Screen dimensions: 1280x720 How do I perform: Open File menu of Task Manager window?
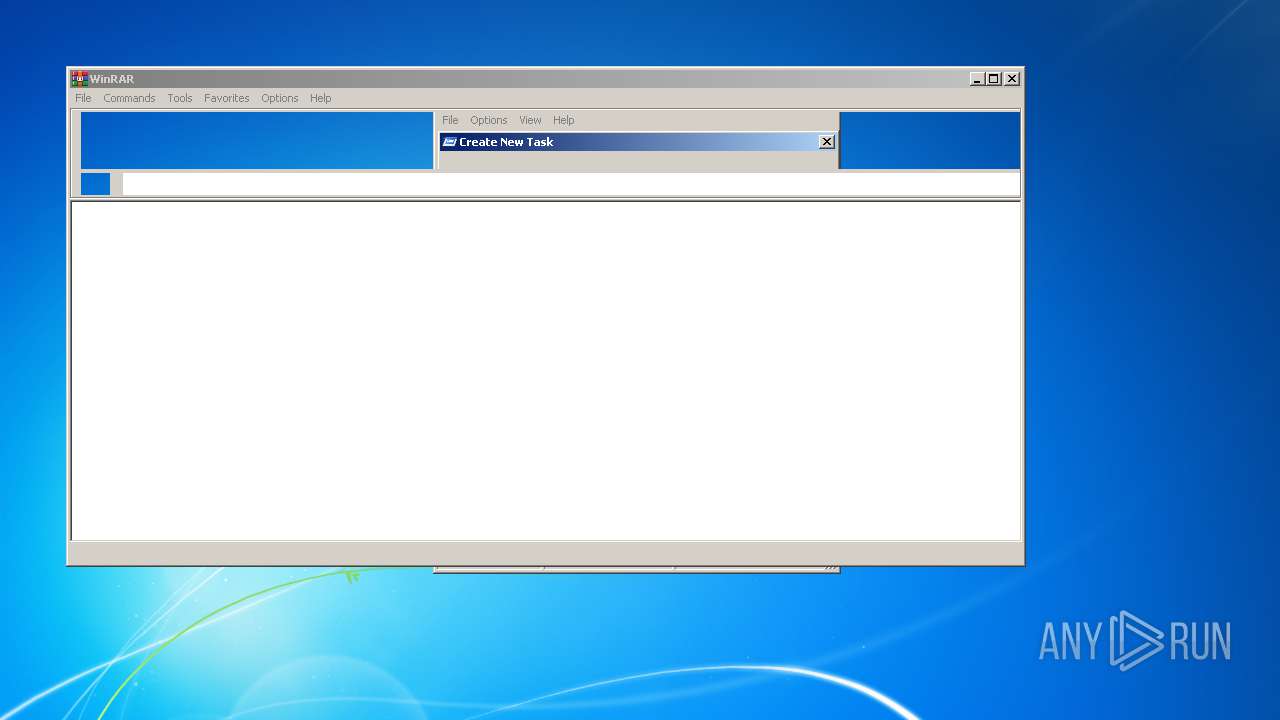pos(450,120)
